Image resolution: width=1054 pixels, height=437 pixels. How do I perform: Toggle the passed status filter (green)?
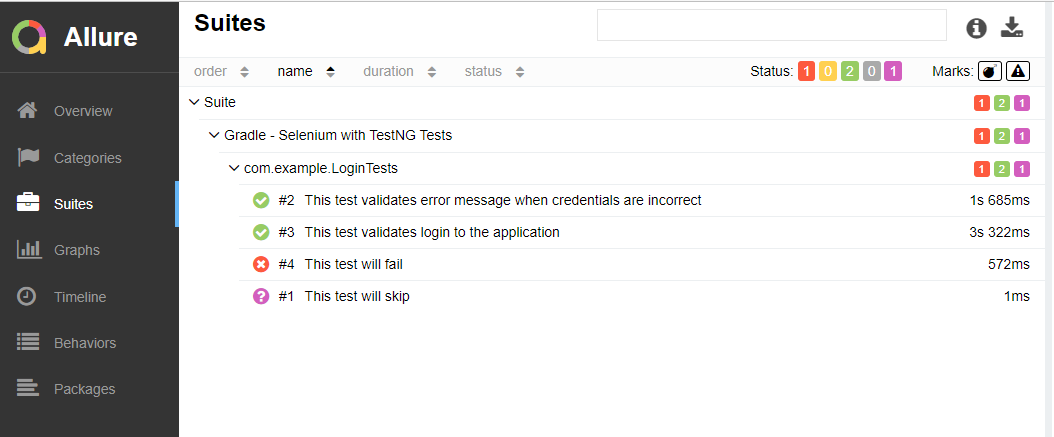click(x=850, y=71)
